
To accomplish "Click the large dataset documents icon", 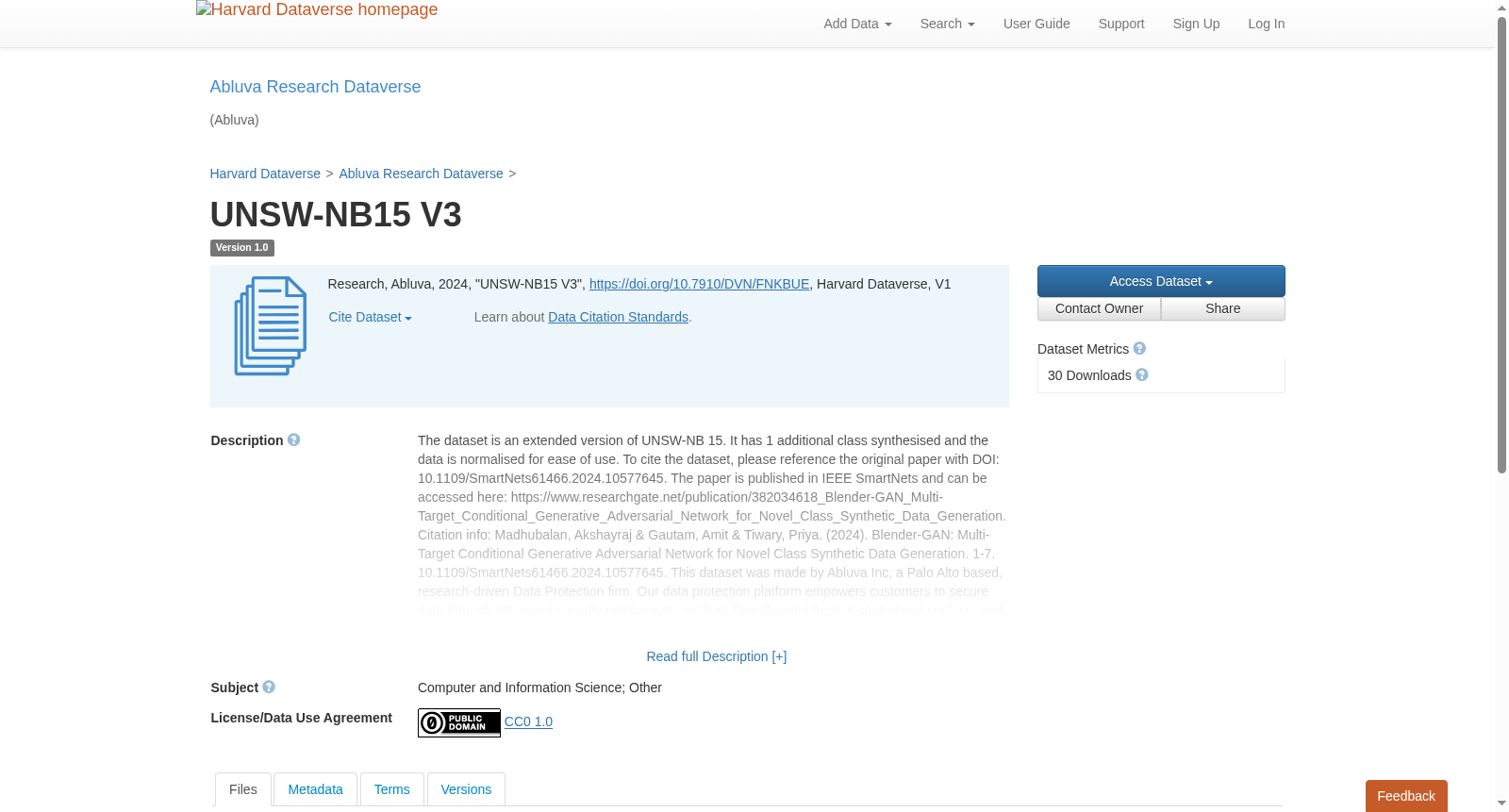I will pyautogui.click(x=271, y=326).
